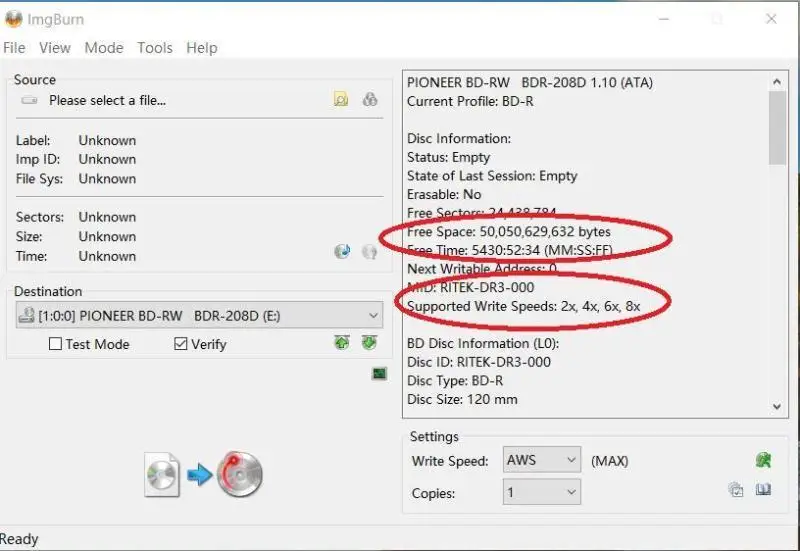This screenshot has width=800, height=551.
Task: Click 'Status: Empty' line
Action: click(448, 157)
